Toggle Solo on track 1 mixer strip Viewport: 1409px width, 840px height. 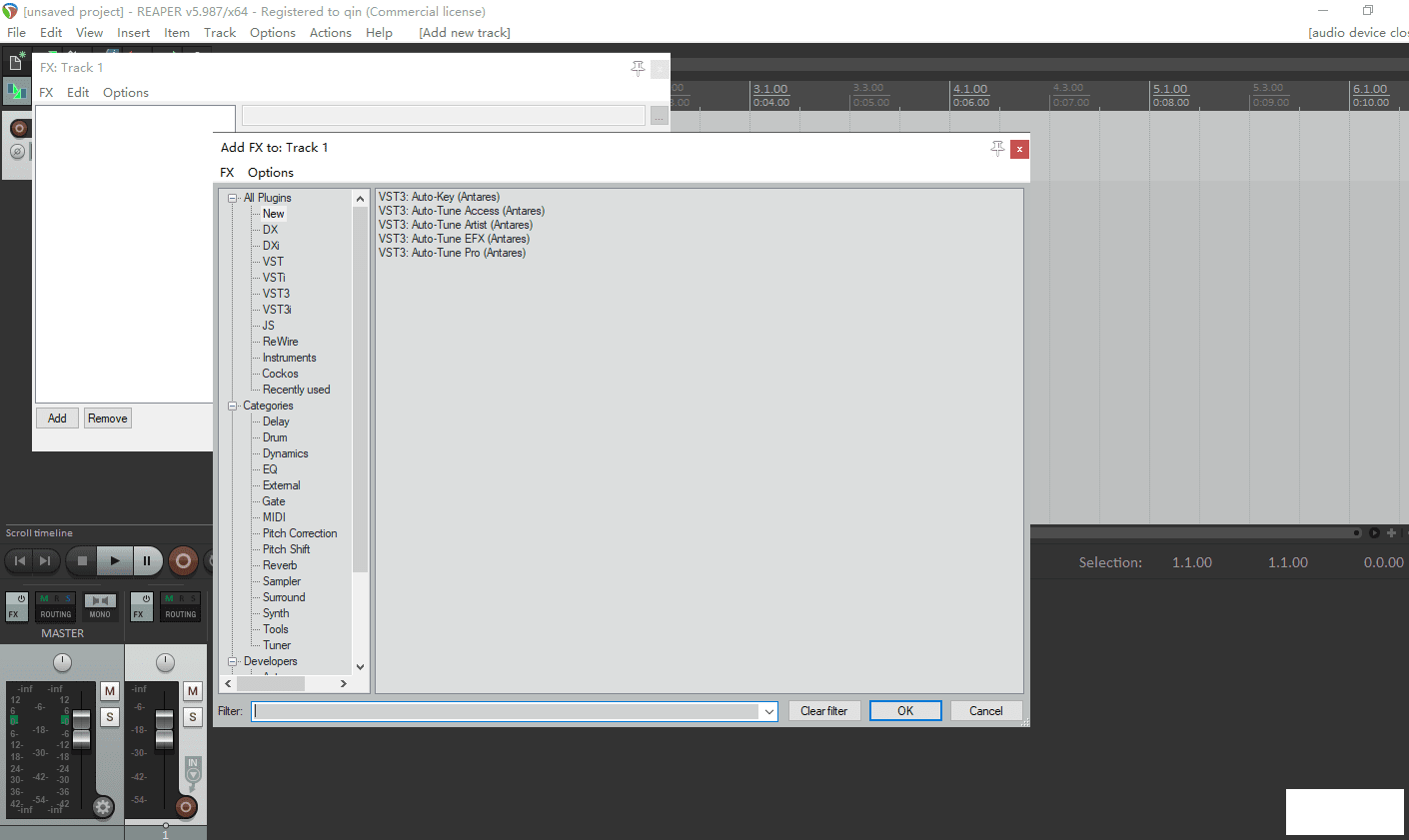click(x=193, y=717)
